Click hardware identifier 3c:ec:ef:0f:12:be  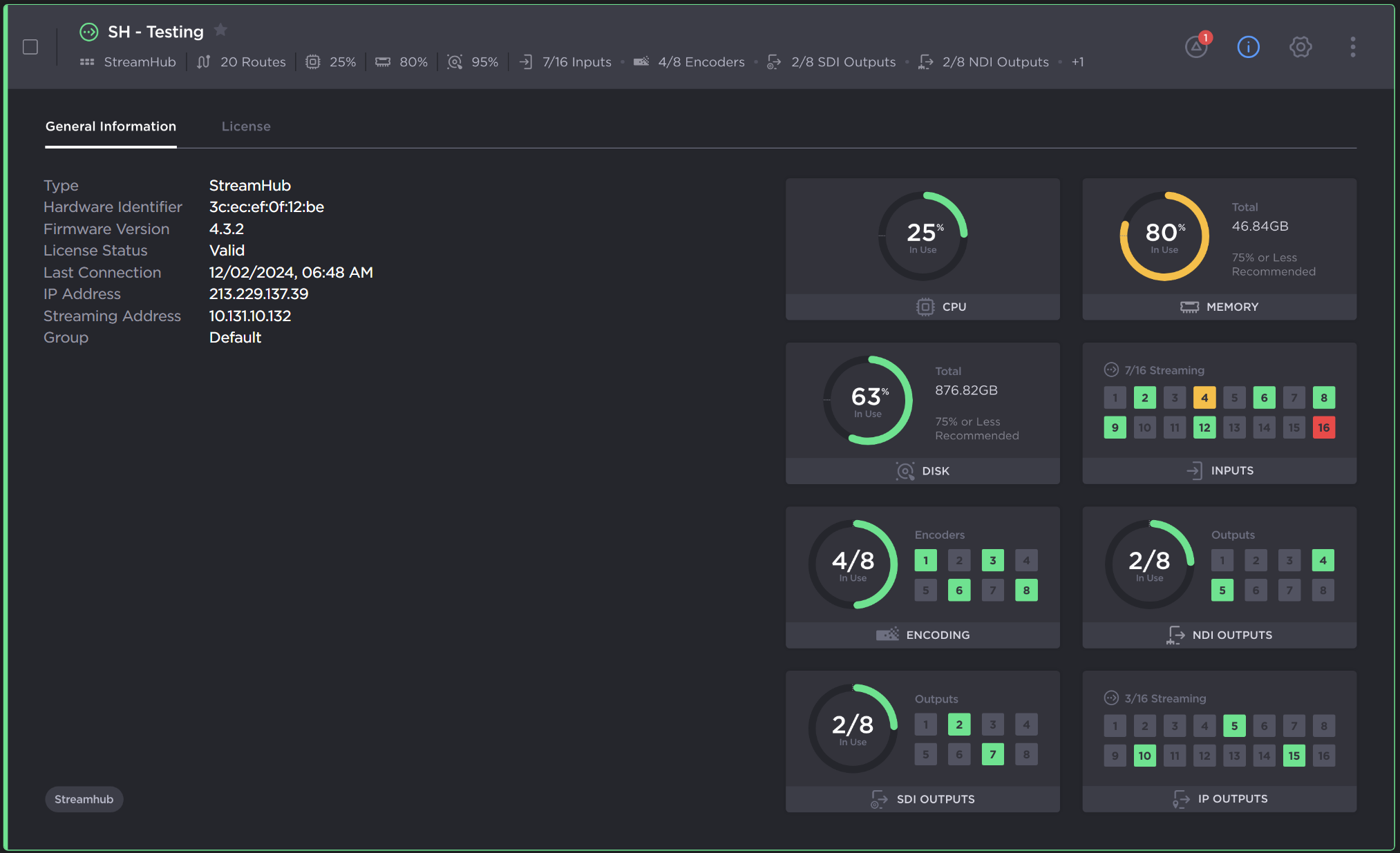click(x=267, y=207)
